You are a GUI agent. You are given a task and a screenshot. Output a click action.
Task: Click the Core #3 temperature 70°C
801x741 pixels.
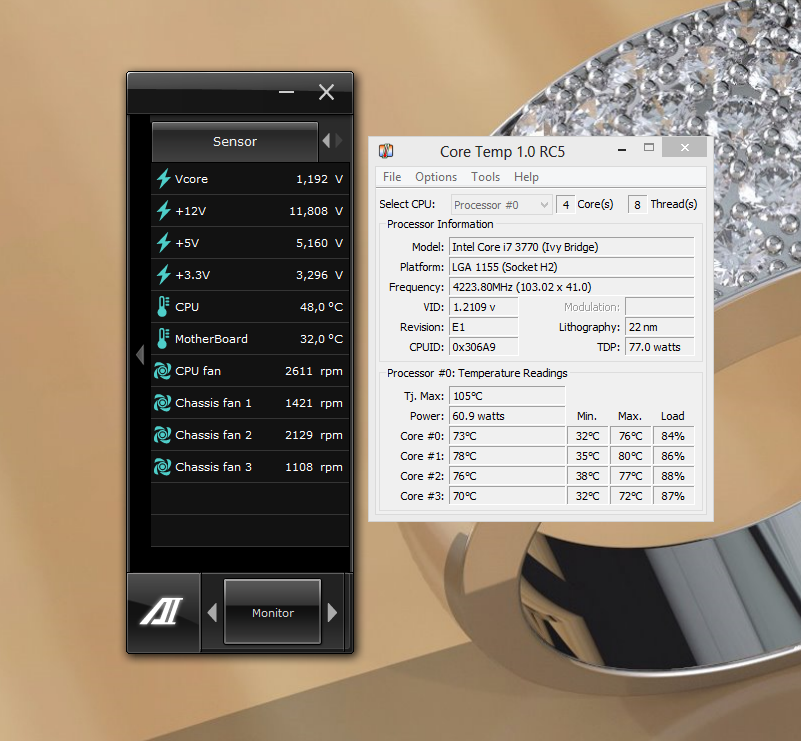[x=507, y=496]
